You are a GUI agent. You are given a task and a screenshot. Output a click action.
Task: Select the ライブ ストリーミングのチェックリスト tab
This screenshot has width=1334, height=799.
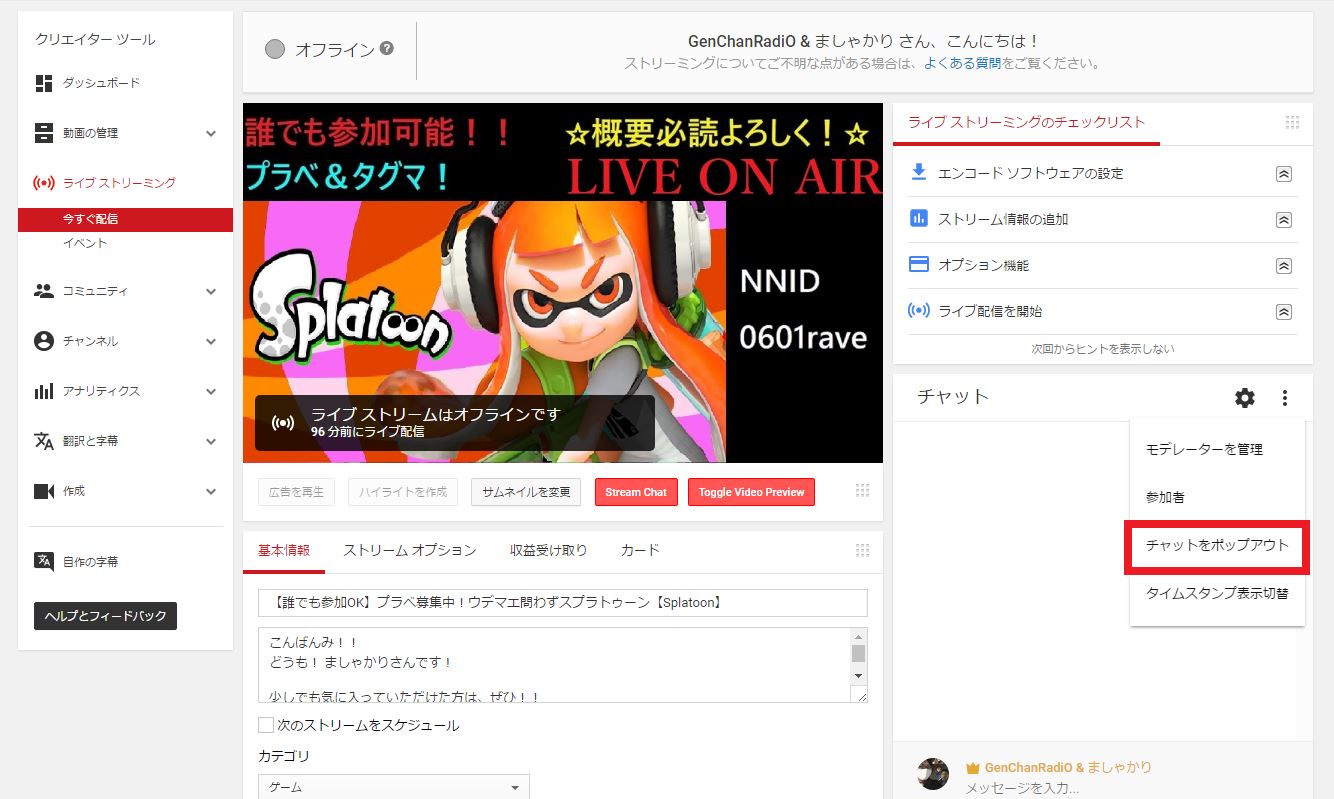(1026, 123)
